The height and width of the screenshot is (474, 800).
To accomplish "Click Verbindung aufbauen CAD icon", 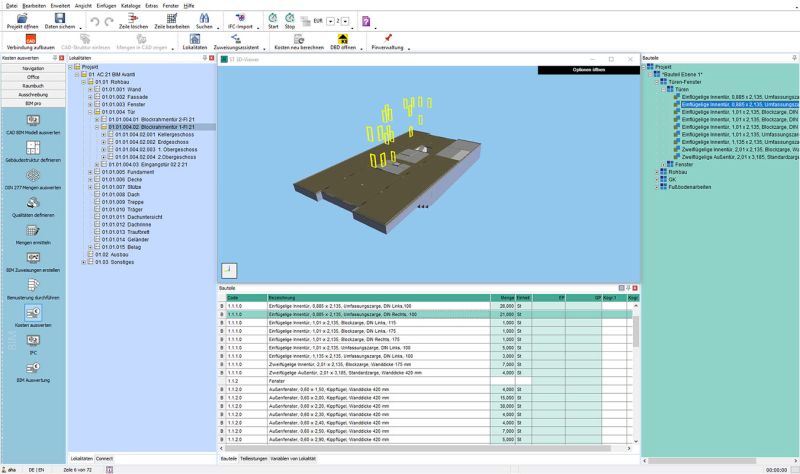I will [29, 37].
